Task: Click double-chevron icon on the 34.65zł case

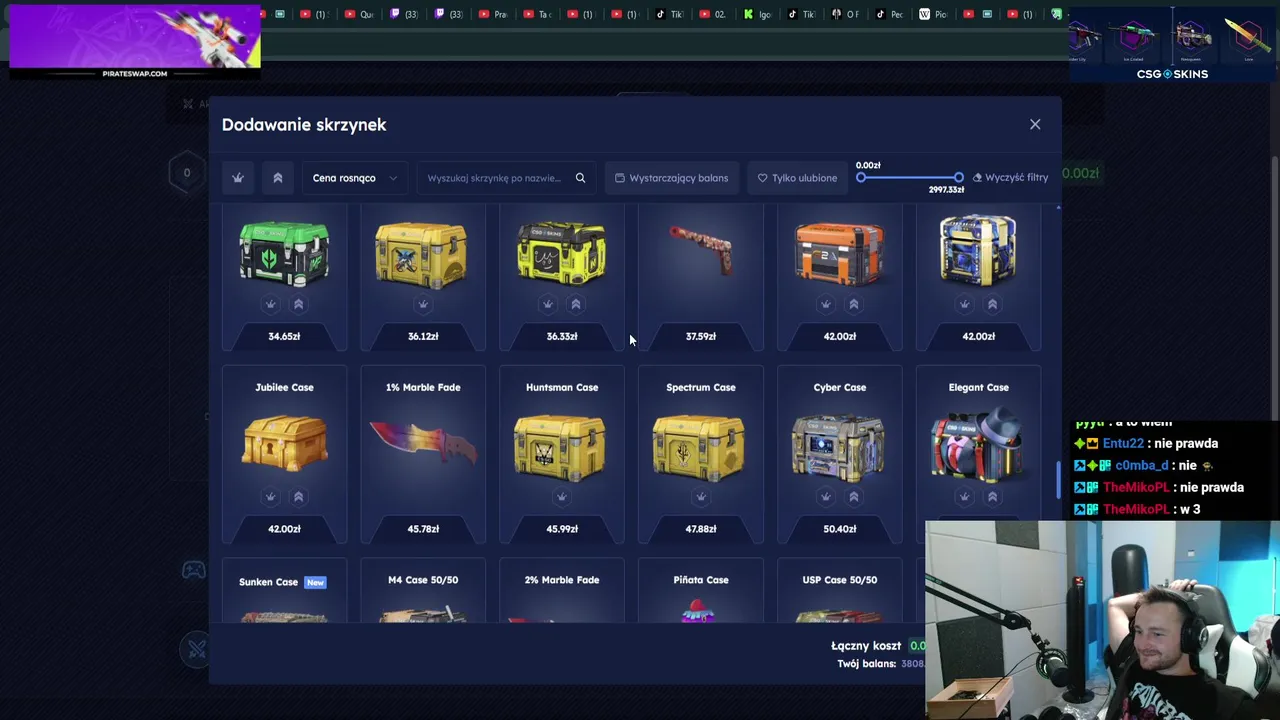Action: tap(298, 304)
